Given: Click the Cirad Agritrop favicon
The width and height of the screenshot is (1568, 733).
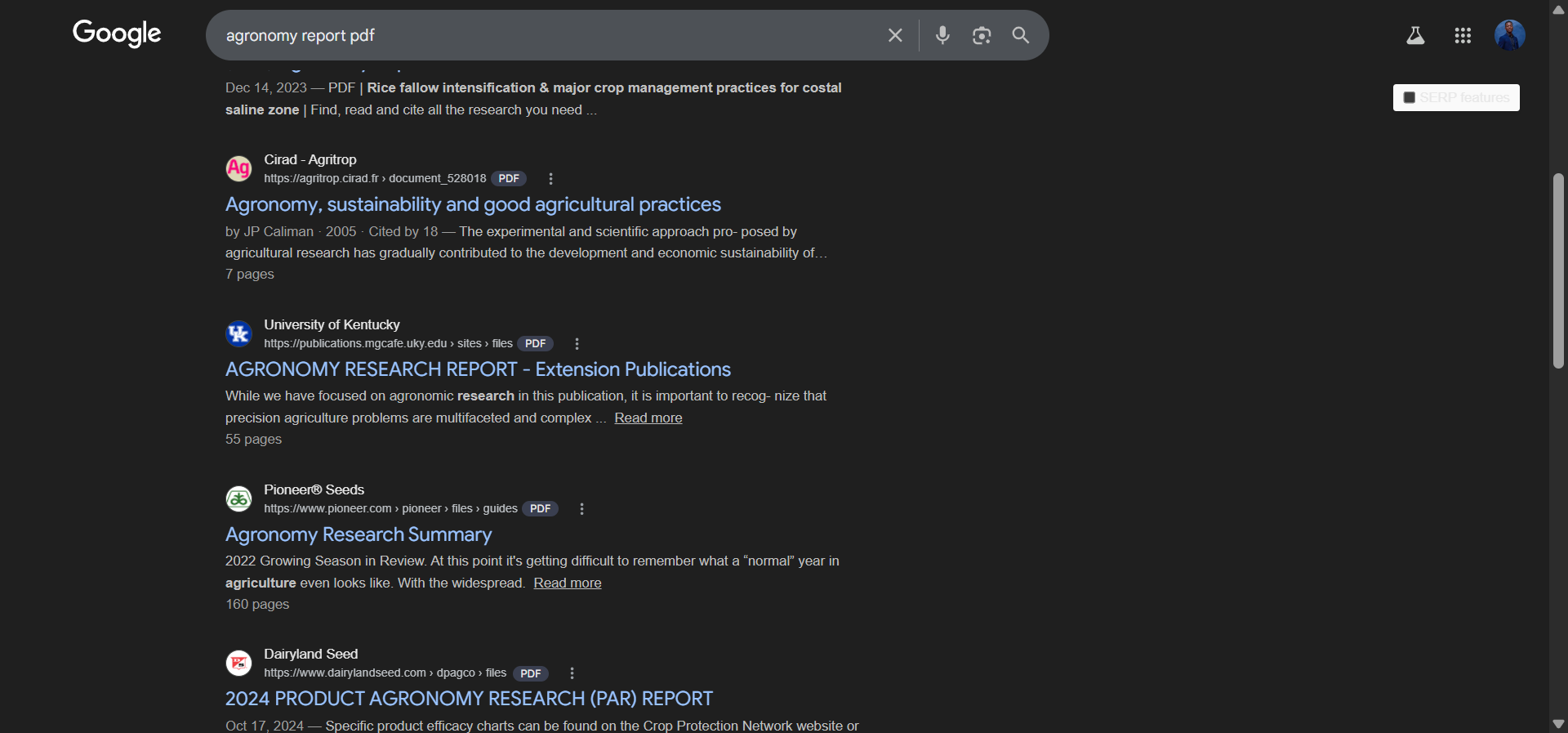Looking at the screenshot, I should (238, 168).
